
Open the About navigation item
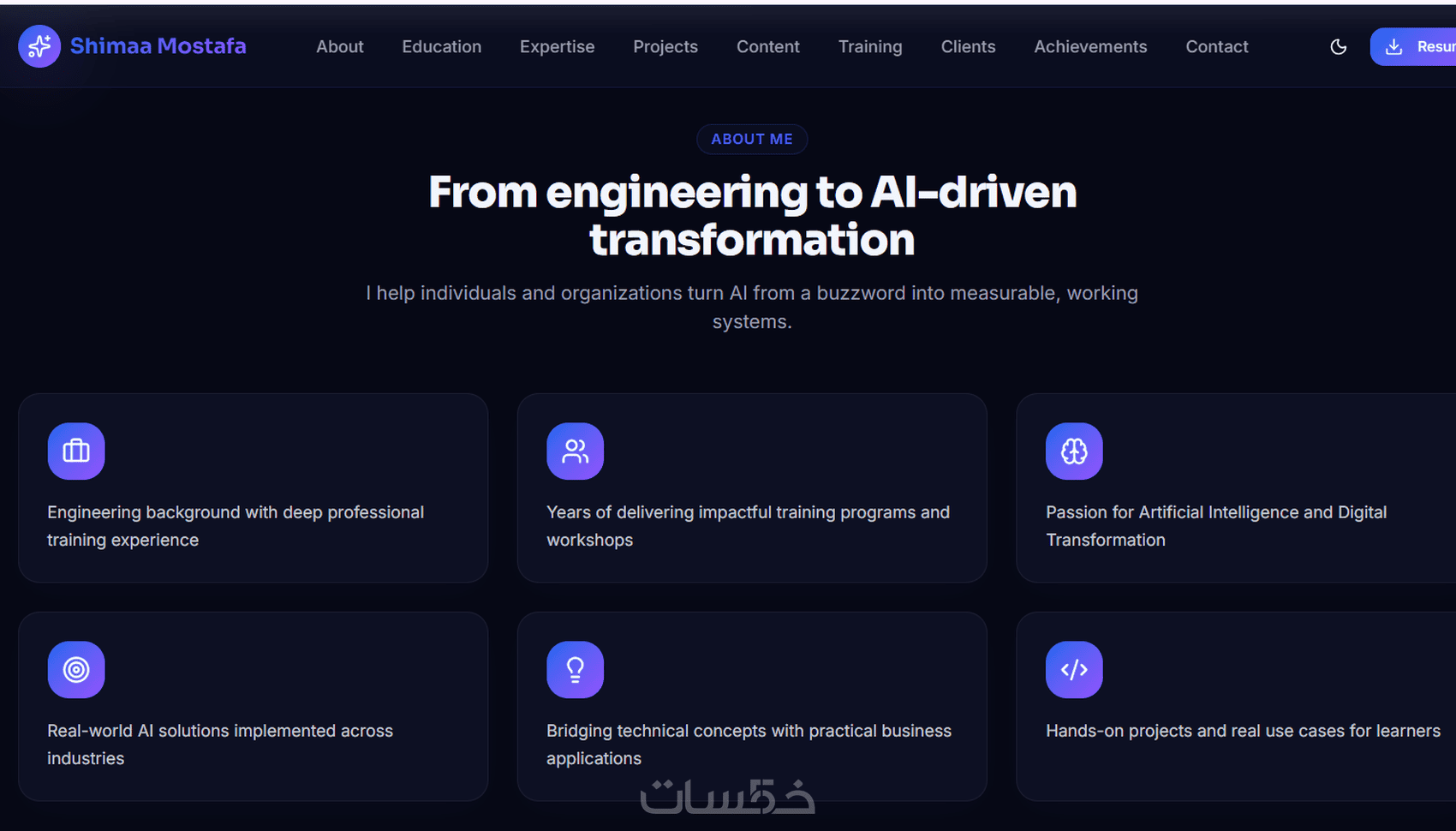pyautogui.click(x=340, y=47)
